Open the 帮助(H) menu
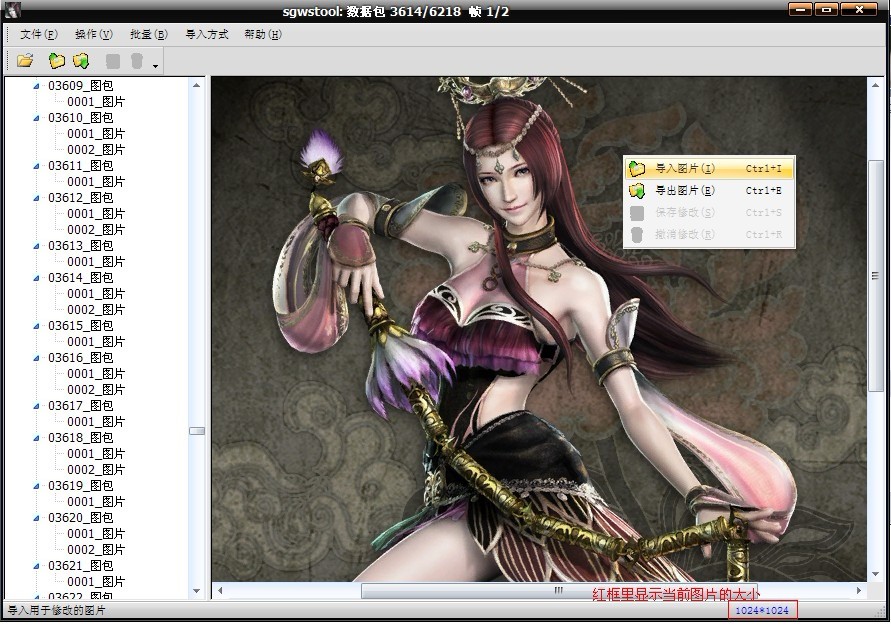Viewport: 891px width, 632px height. (x=262, y=34)
